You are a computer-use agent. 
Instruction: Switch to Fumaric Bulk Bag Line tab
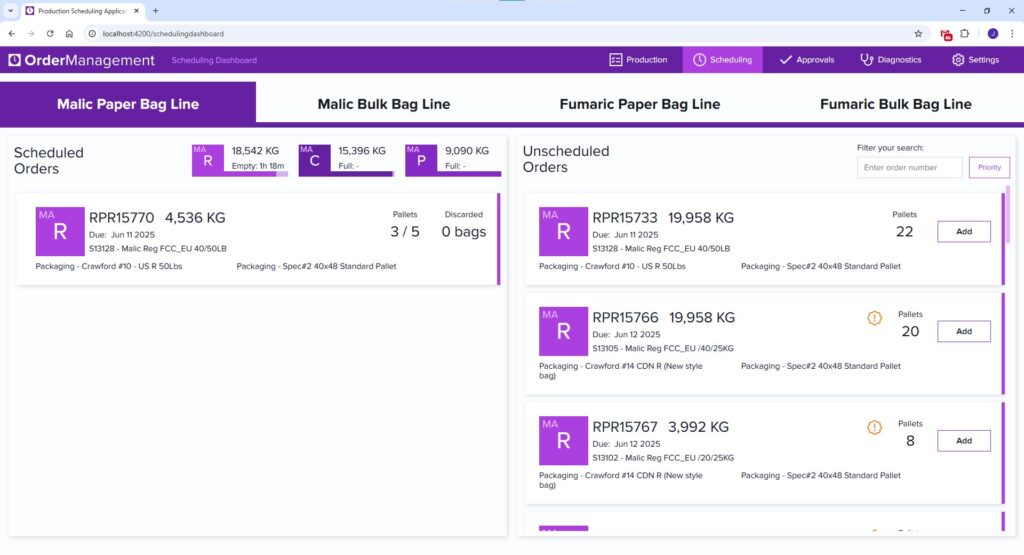(896, 104)
